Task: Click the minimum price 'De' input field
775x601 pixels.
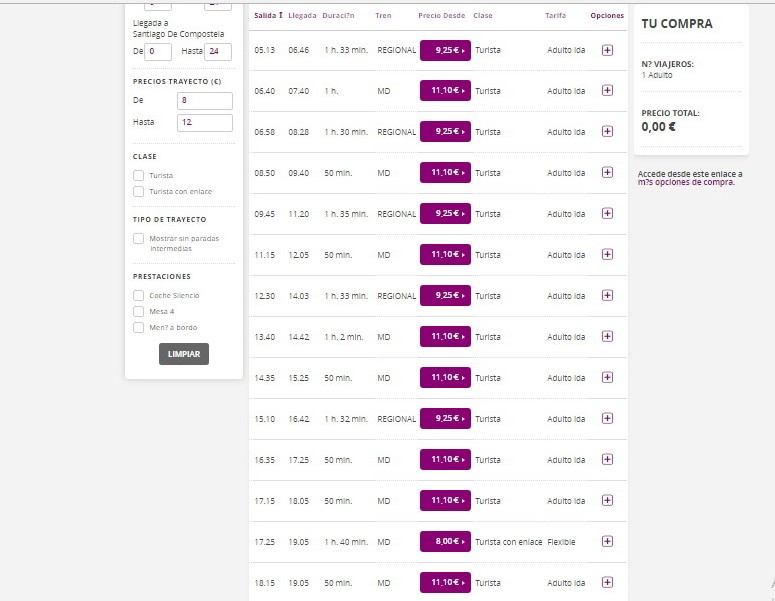Action: click(204, 101)
